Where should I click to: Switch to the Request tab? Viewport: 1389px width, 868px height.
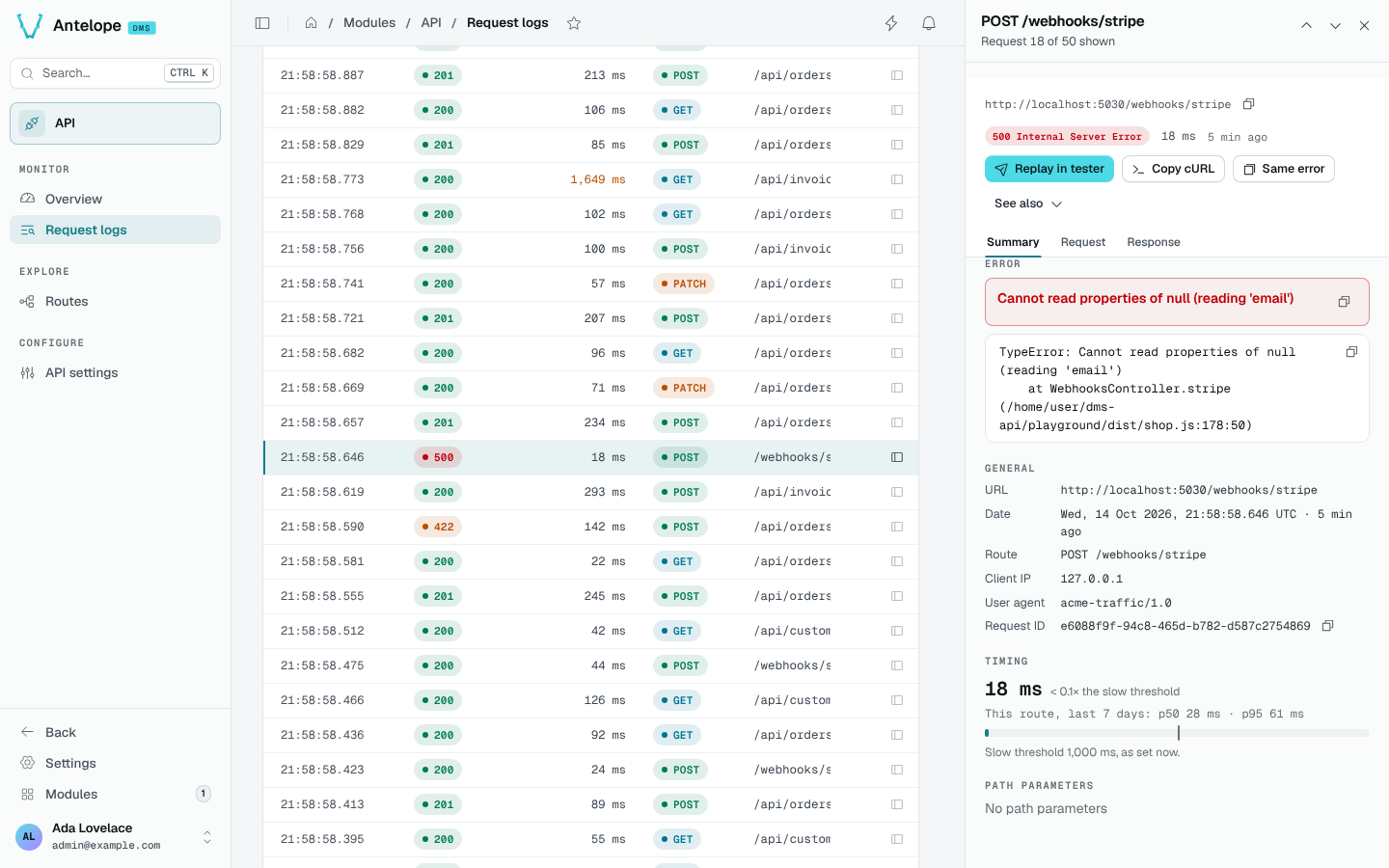pyautogui.click(x=1083, y=242)
